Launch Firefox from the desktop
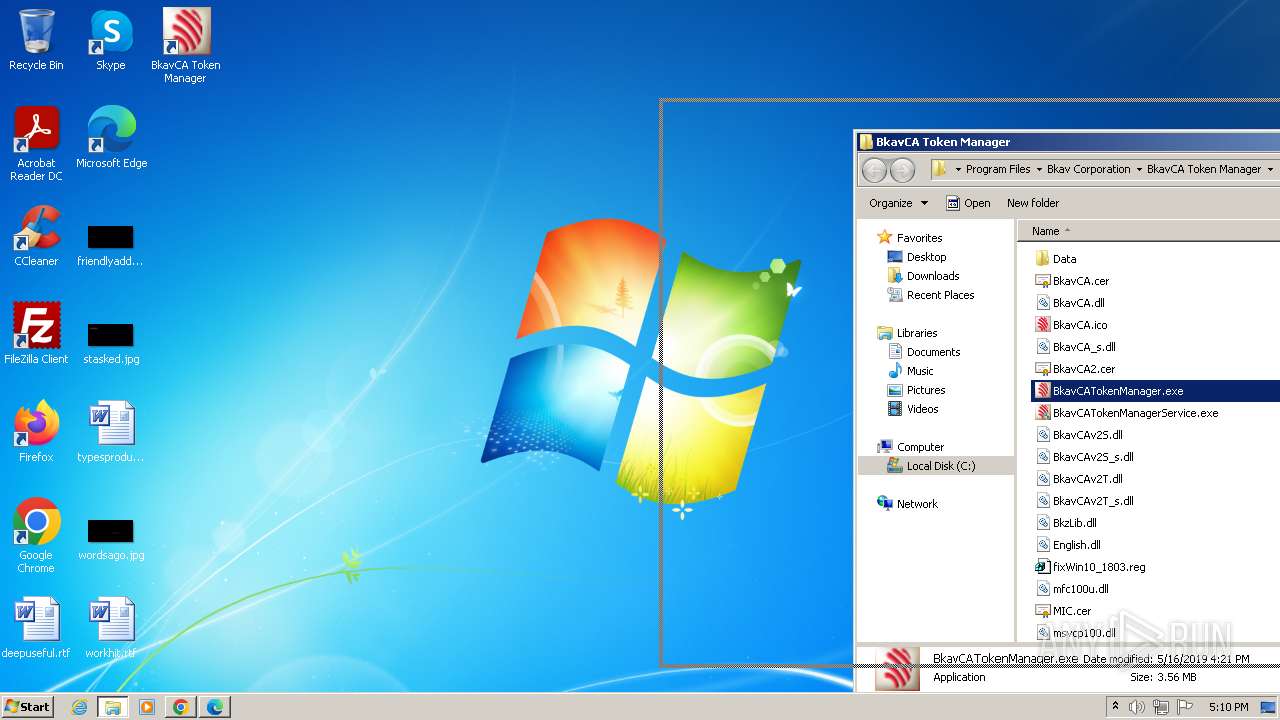1280x720 pixels. coord(36,432)
